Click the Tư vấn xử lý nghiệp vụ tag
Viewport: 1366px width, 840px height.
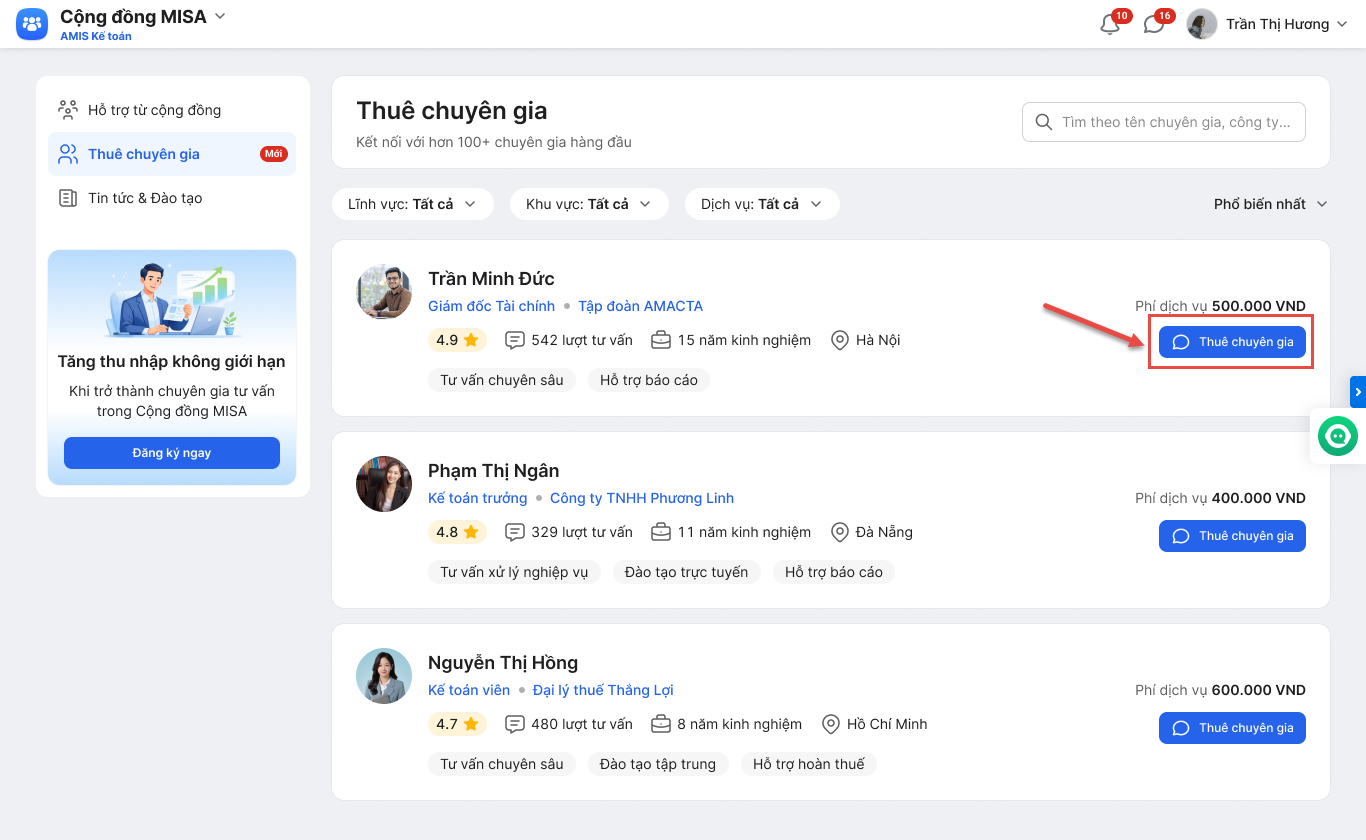514,572
